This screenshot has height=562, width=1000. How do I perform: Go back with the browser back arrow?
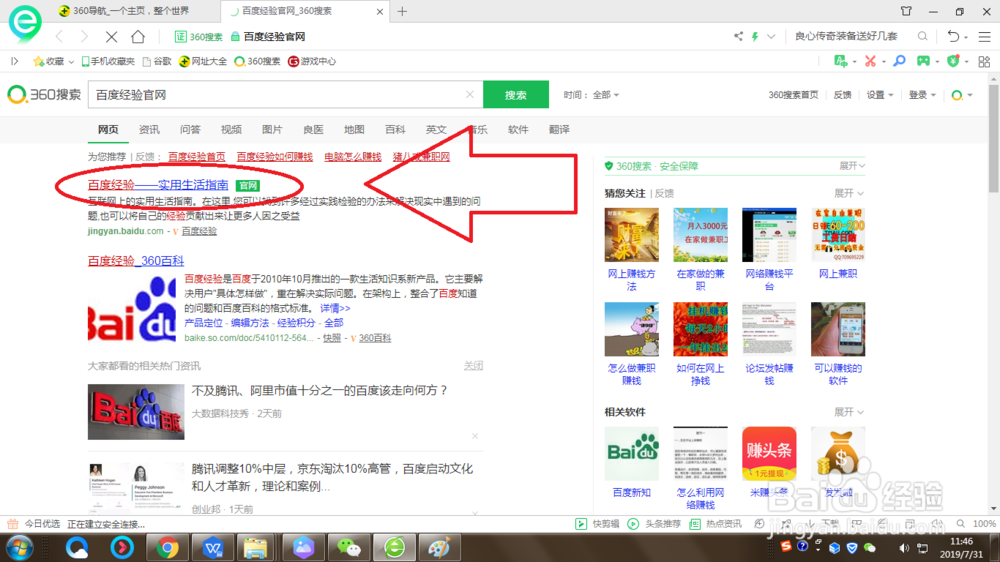click(x=59, y=36)
